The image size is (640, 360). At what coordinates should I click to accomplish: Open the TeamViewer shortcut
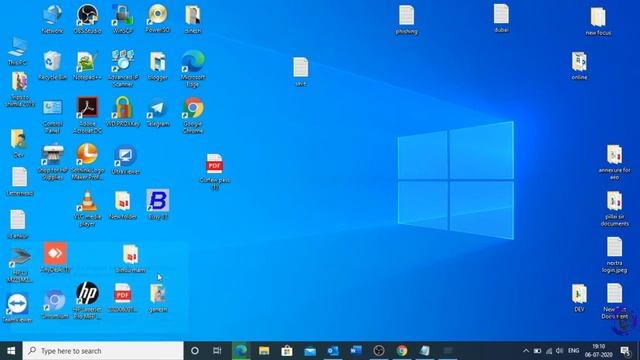[17, 307]
